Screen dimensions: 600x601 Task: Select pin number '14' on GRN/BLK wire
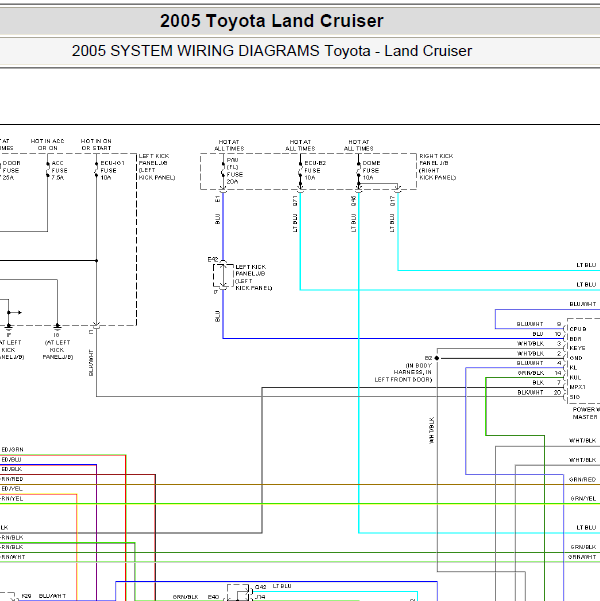click(x=558, y=373)
